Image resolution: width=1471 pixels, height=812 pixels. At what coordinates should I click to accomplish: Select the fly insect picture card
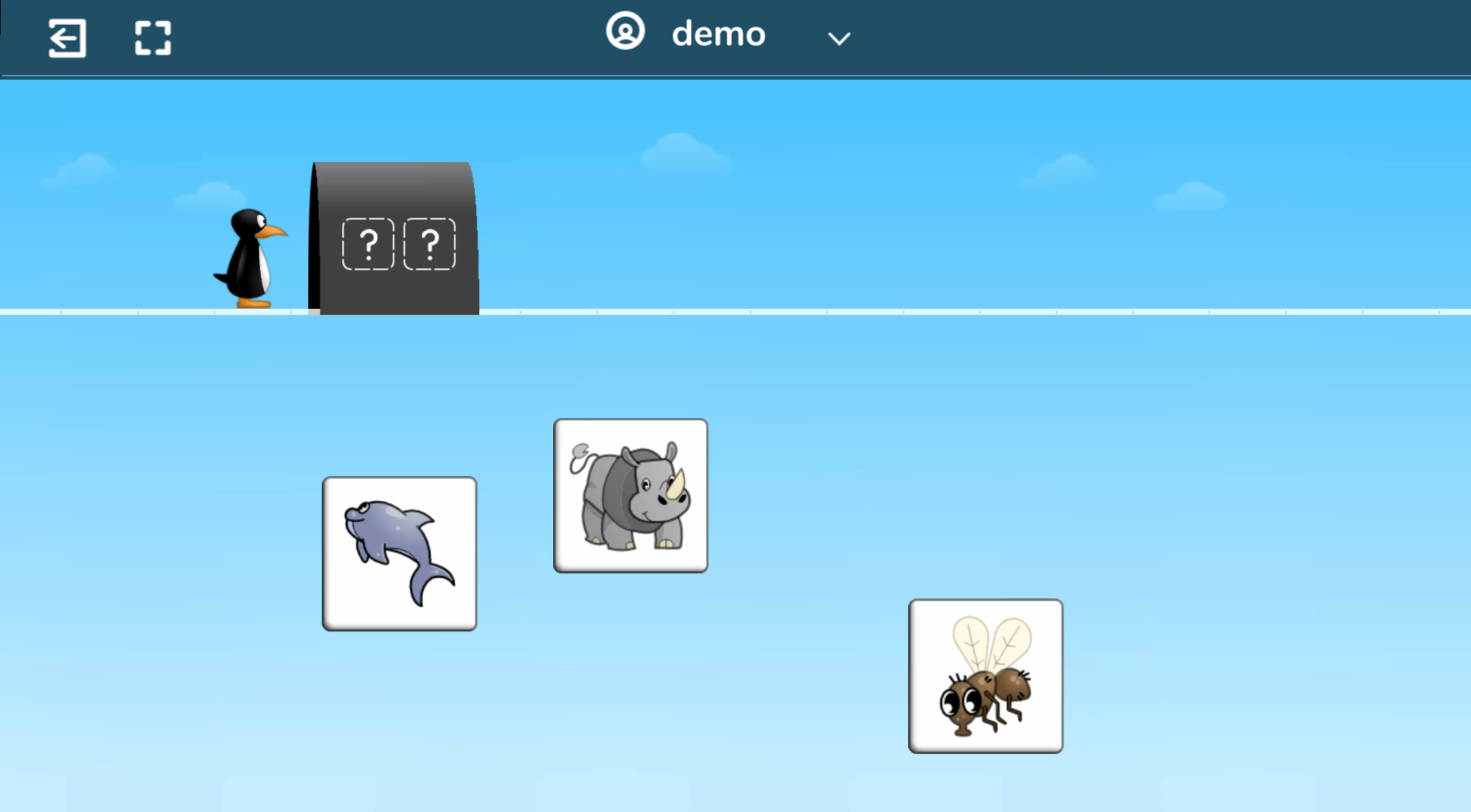pyautogui.click(x=986, y=676)
